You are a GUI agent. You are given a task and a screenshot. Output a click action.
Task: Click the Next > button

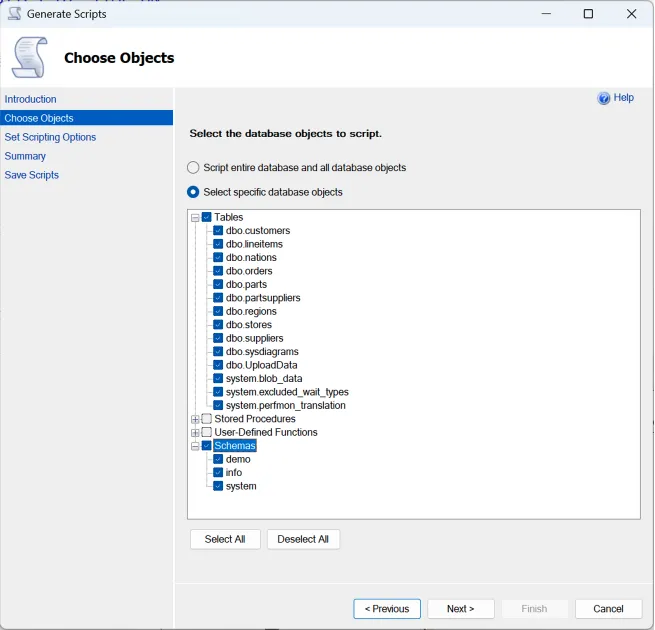[x=460, y=609]
